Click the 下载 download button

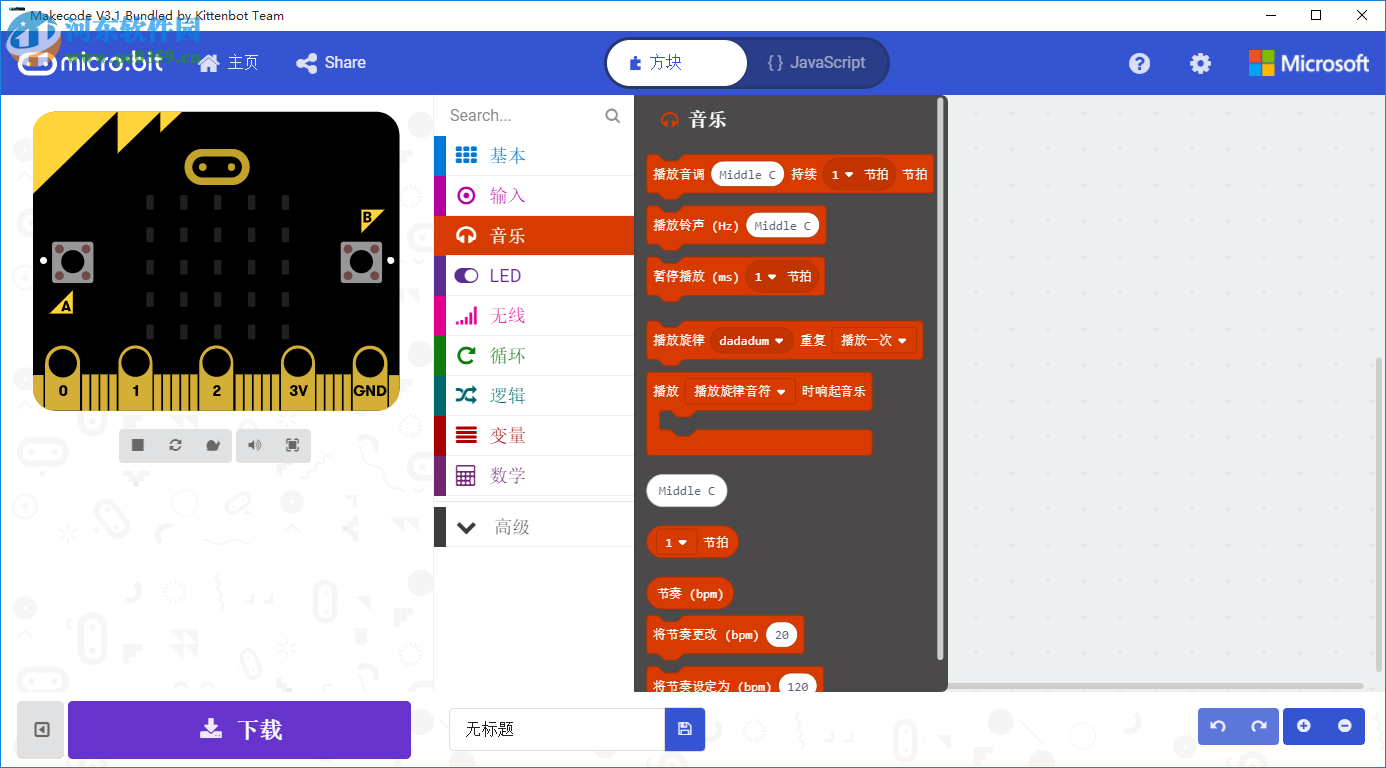[239, 730]
